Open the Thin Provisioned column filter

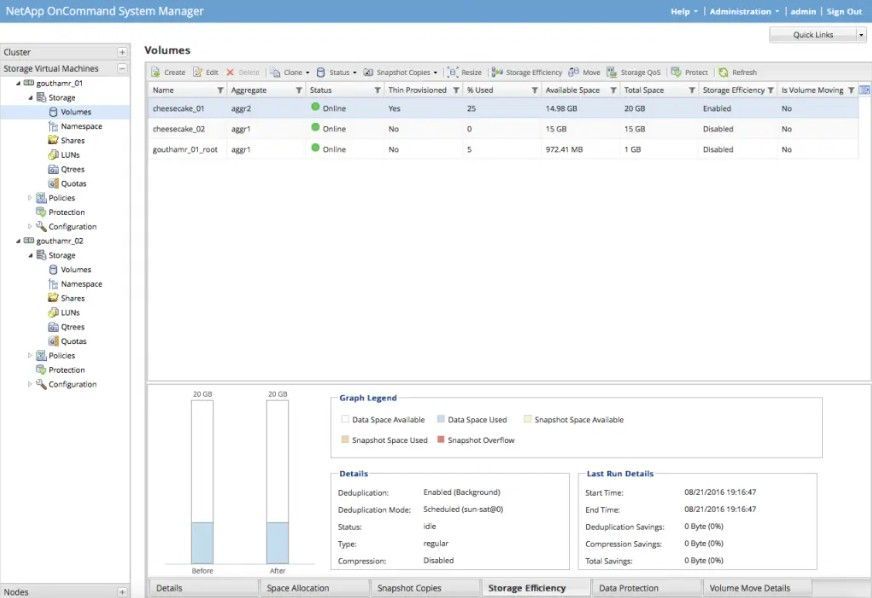(x=456, y=90)
